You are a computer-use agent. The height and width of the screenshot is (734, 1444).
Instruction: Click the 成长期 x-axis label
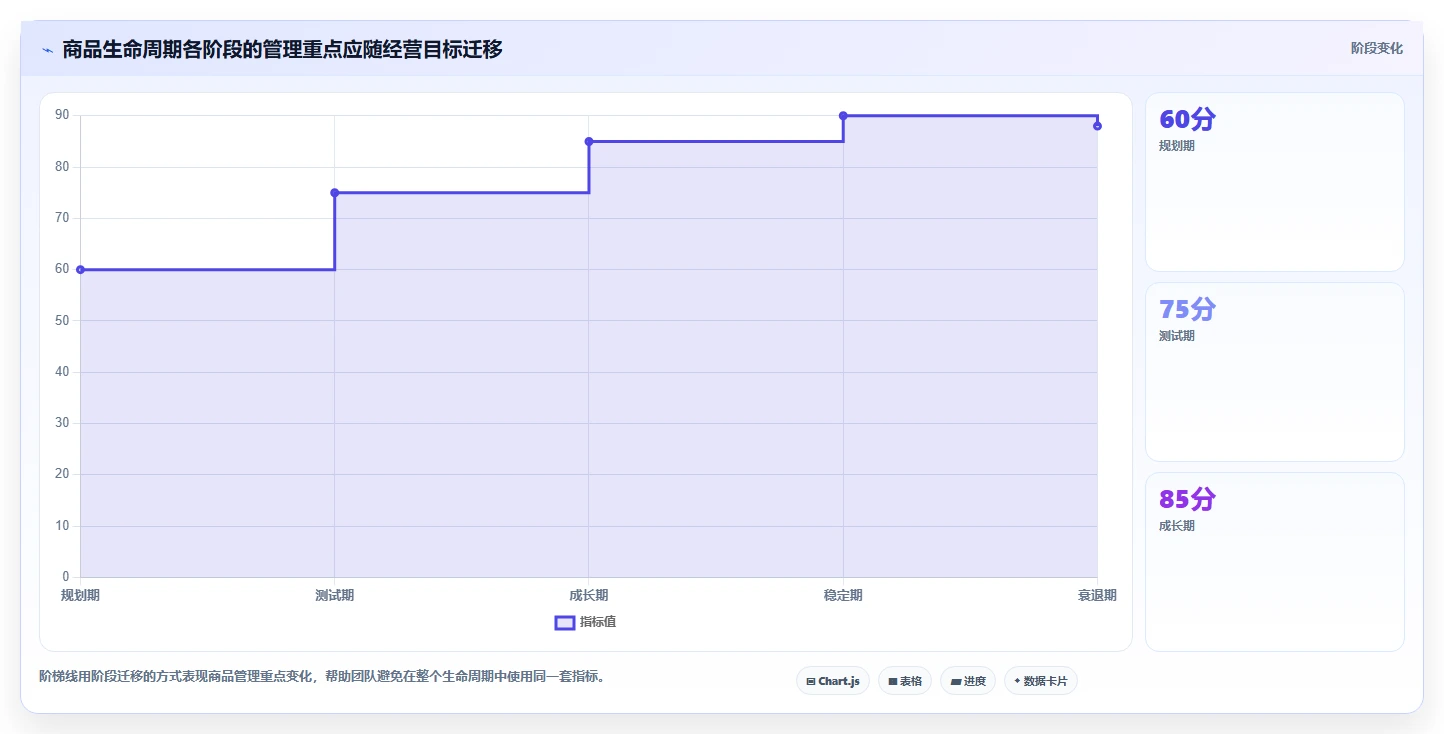(589, 596)
